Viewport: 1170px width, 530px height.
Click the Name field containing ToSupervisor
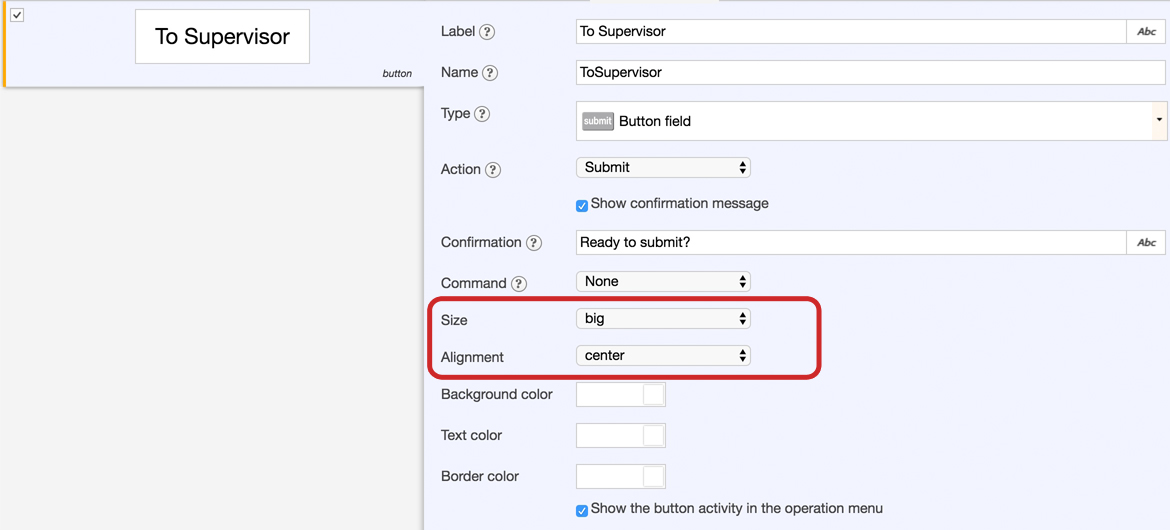pyautogui.click(x=870, y=73)
